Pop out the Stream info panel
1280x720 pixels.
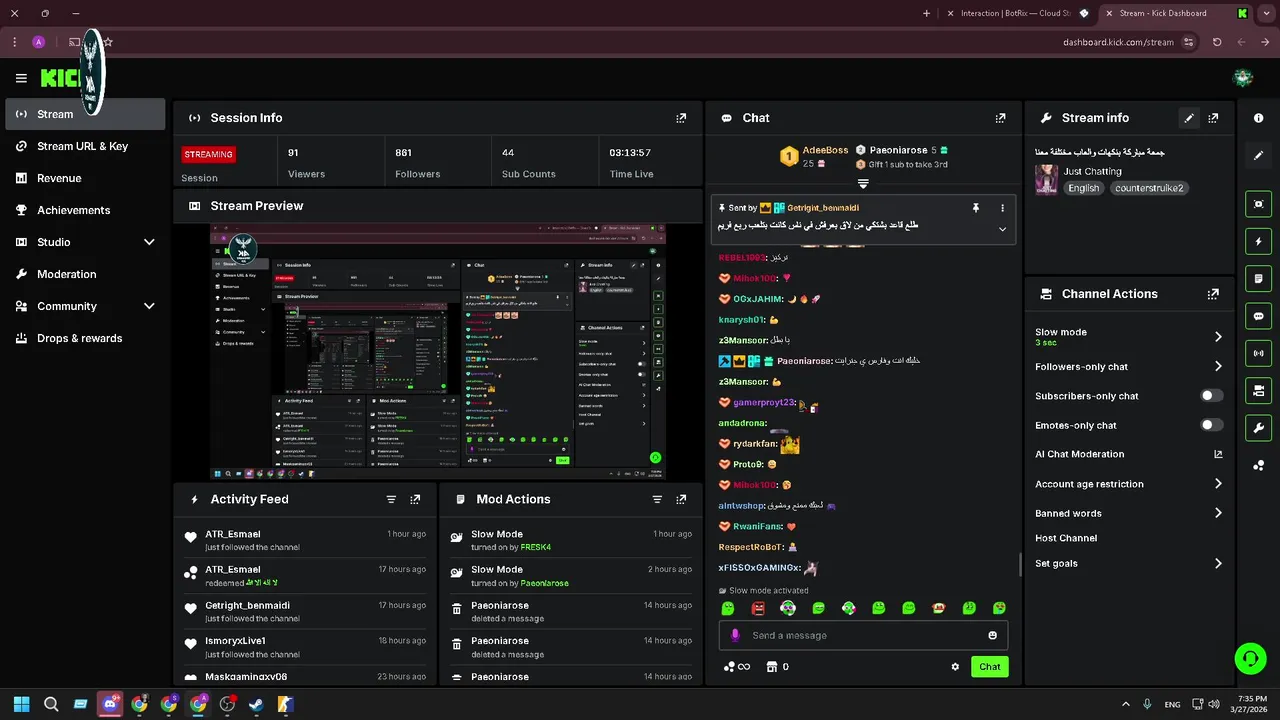(1213, 118)
